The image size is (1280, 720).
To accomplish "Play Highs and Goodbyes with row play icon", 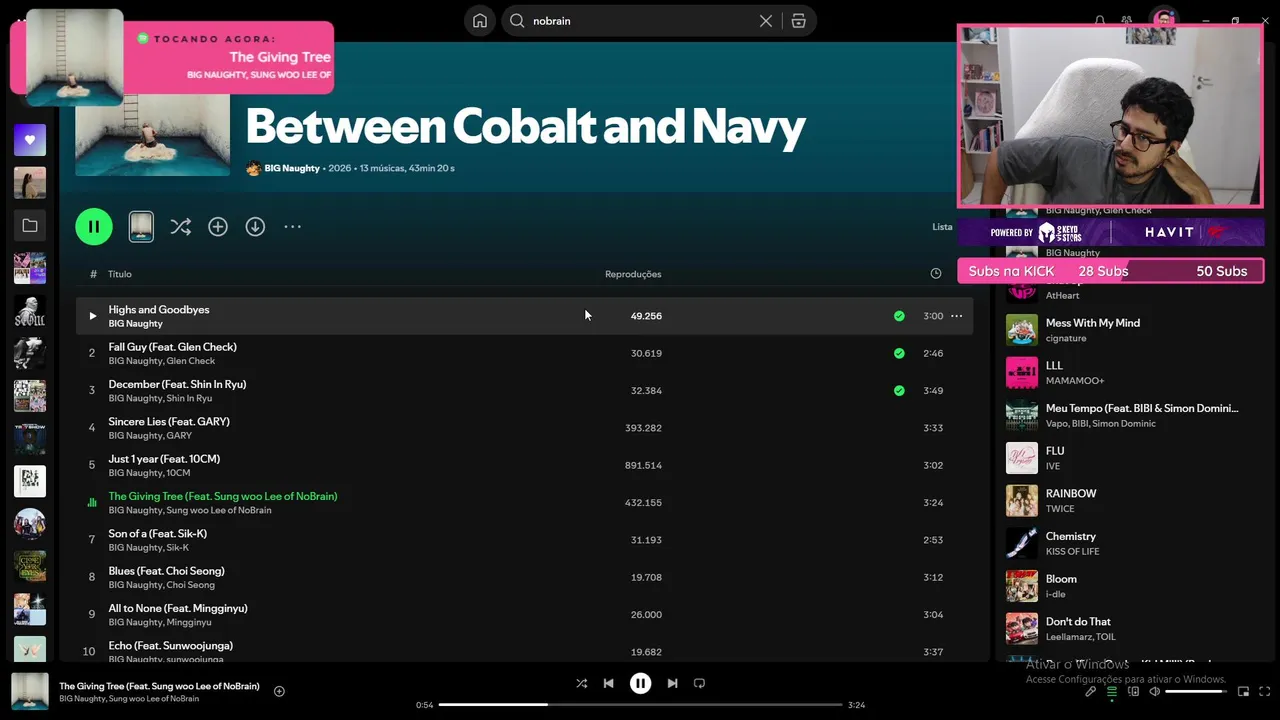I will (92, 316).
